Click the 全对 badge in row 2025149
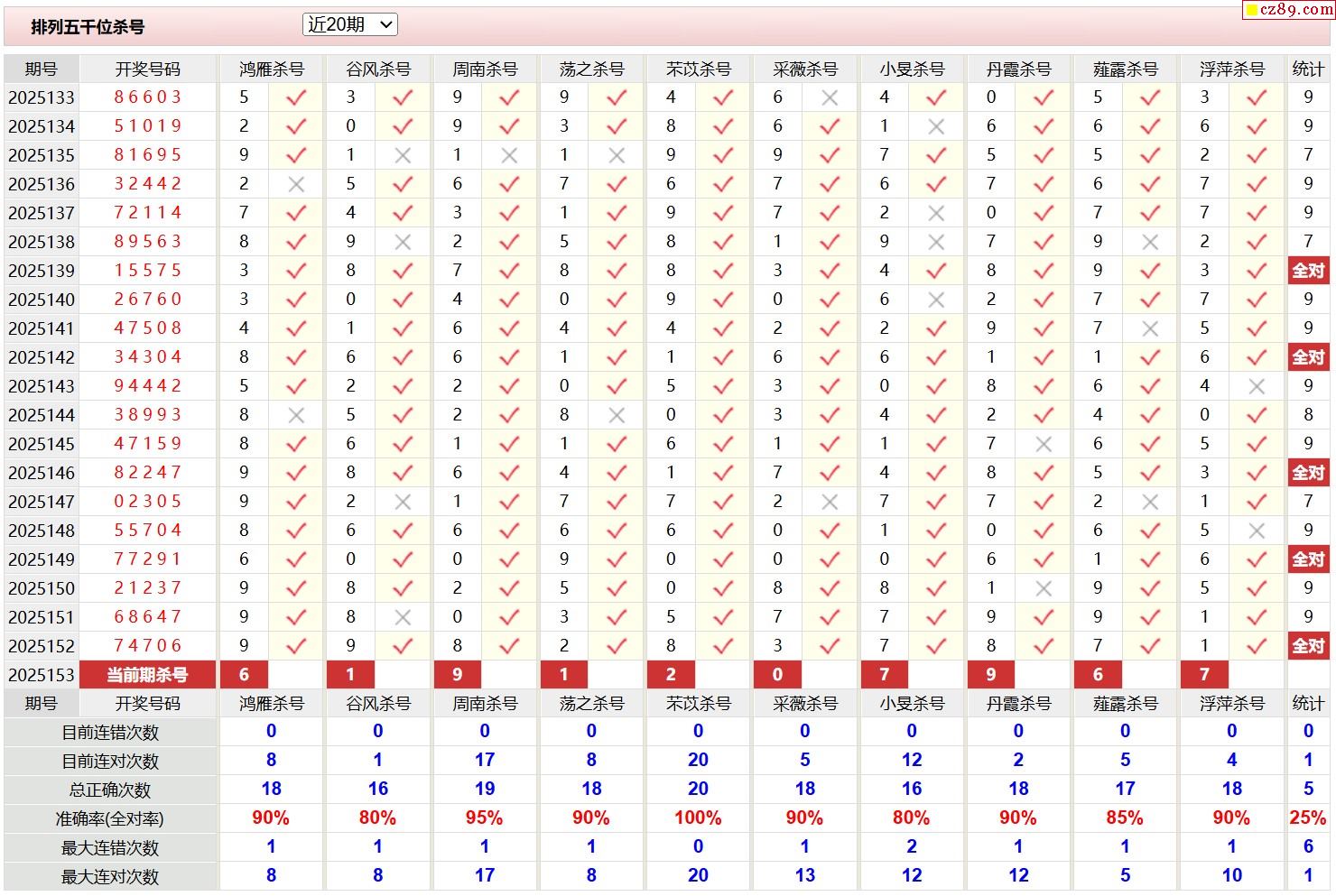 [1308, 559]
